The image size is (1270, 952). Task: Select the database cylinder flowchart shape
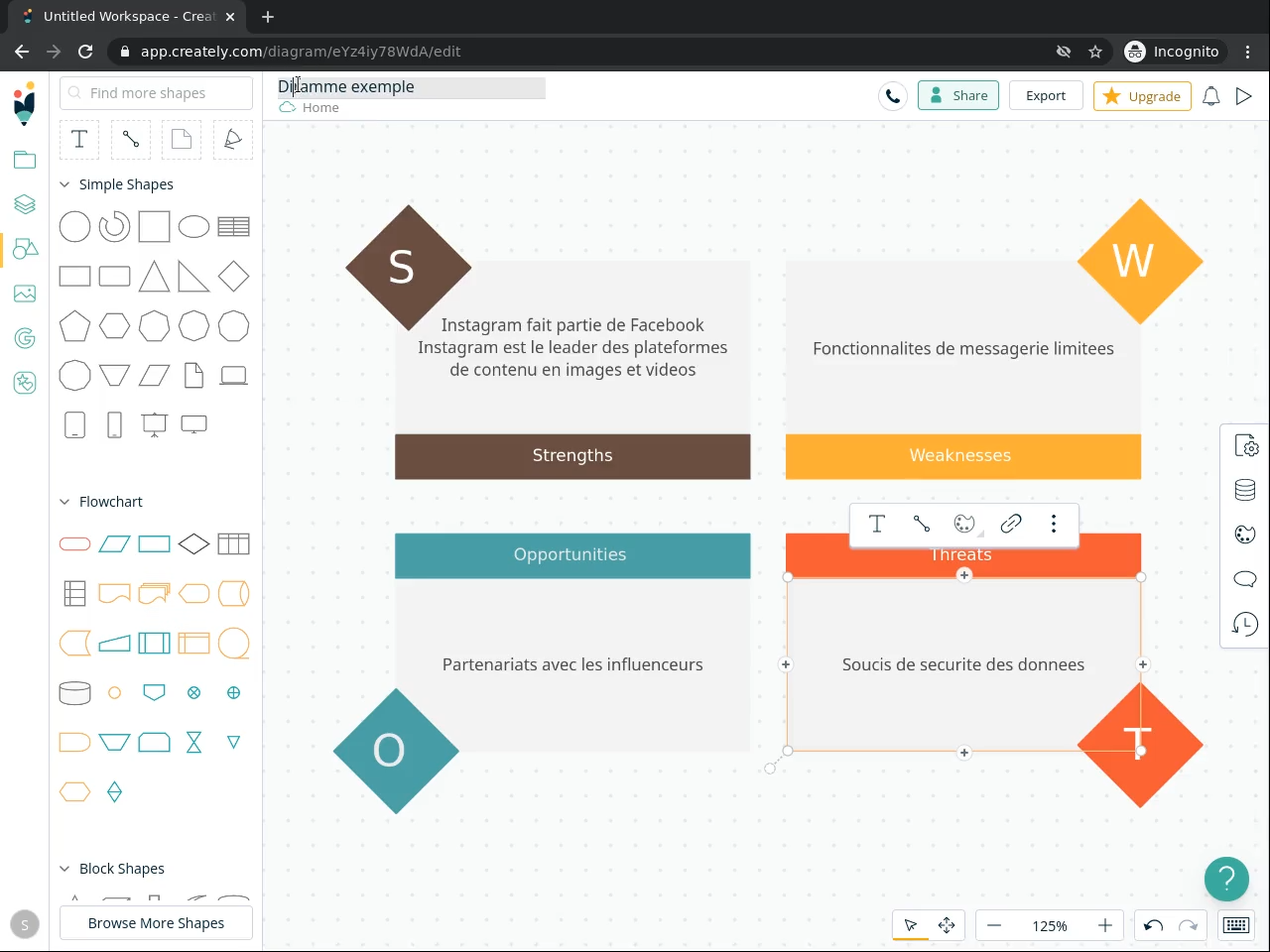[74, 693]
